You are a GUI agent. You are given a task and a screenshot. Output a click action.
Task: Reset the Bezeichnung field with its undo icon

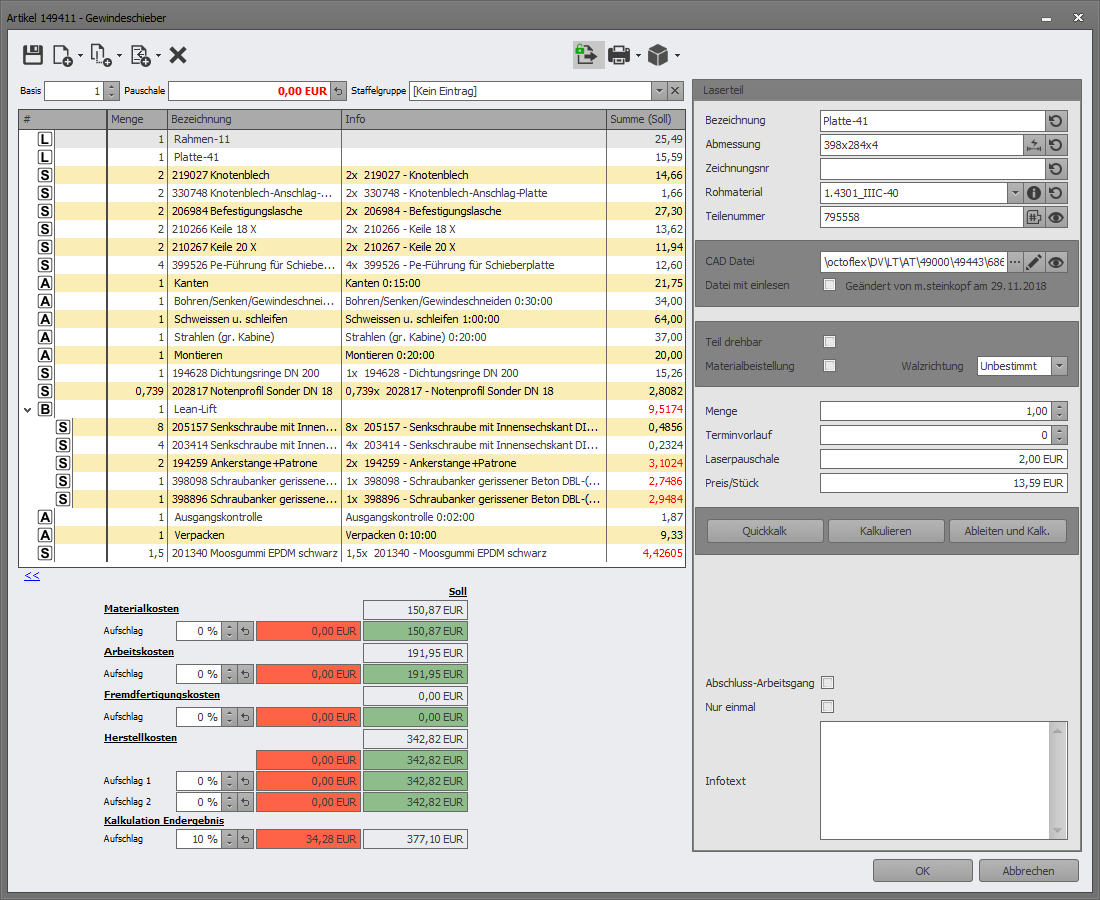(1056, 121)
